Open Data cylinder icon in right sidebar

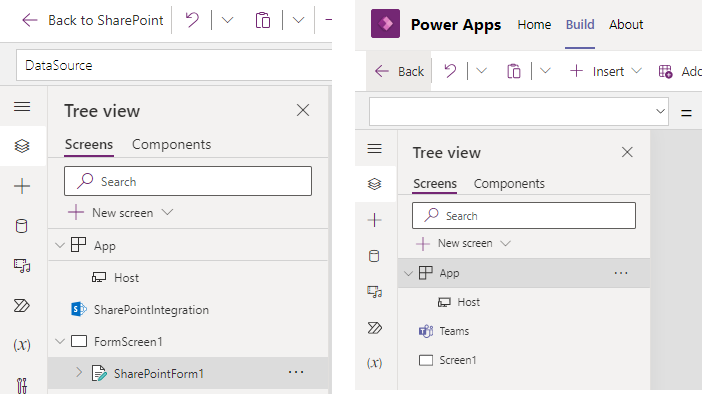click(374, 256)
